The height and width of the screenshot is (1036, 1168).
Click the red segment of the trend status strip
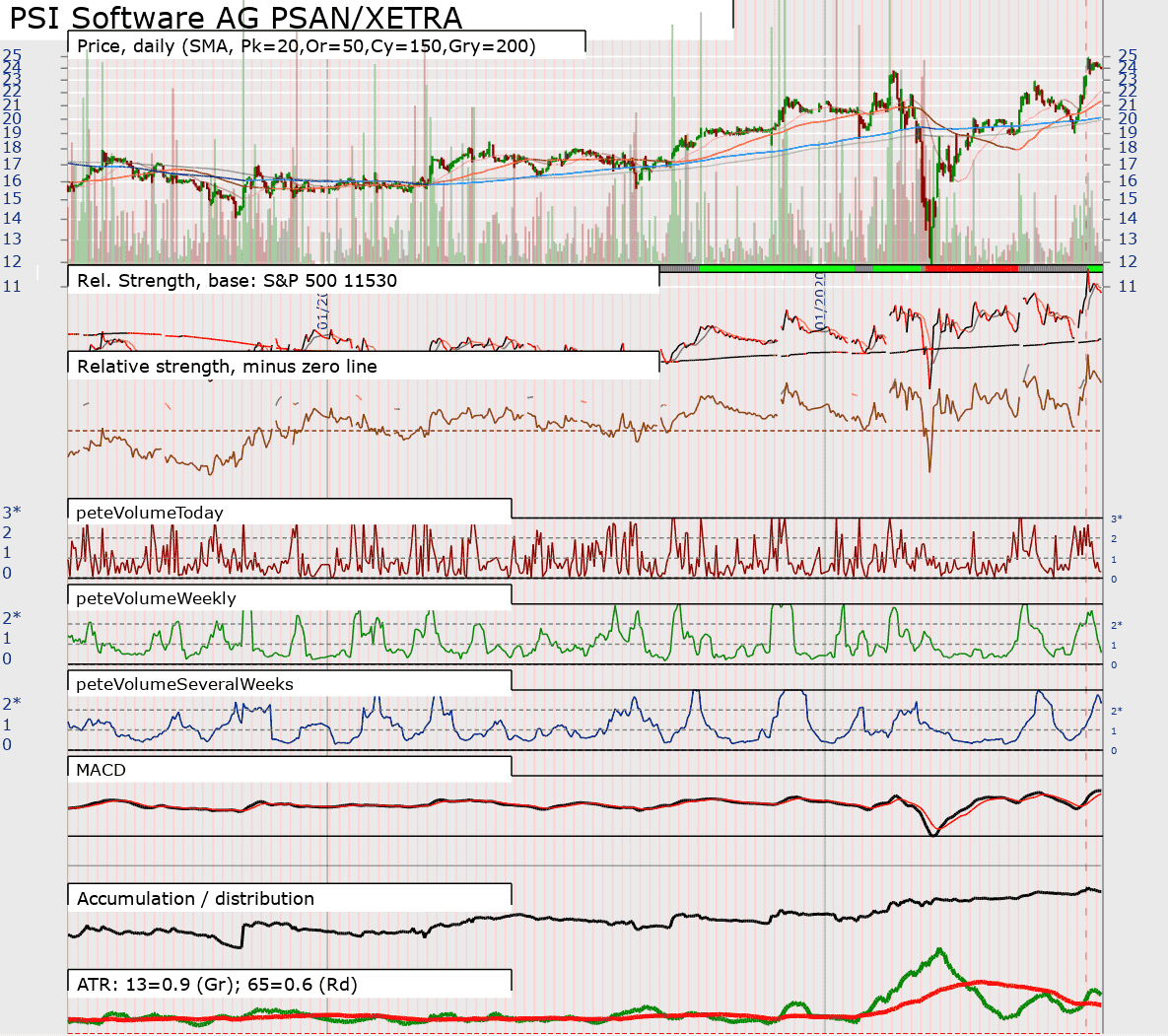pyautogui.click(x=971, y=268)
